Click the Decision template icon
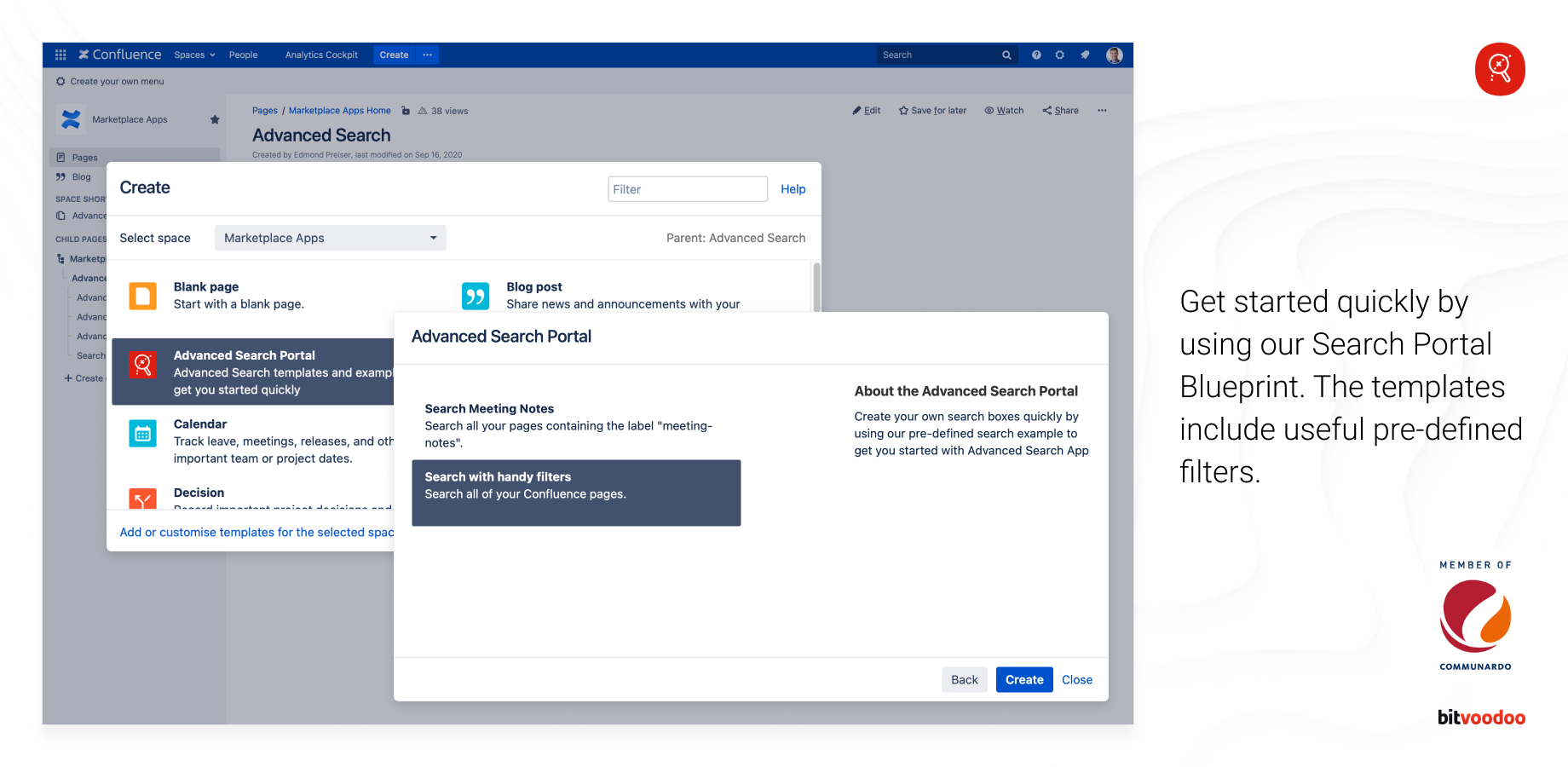Viewport: 1568px width, 767px height. pos(142,499)
